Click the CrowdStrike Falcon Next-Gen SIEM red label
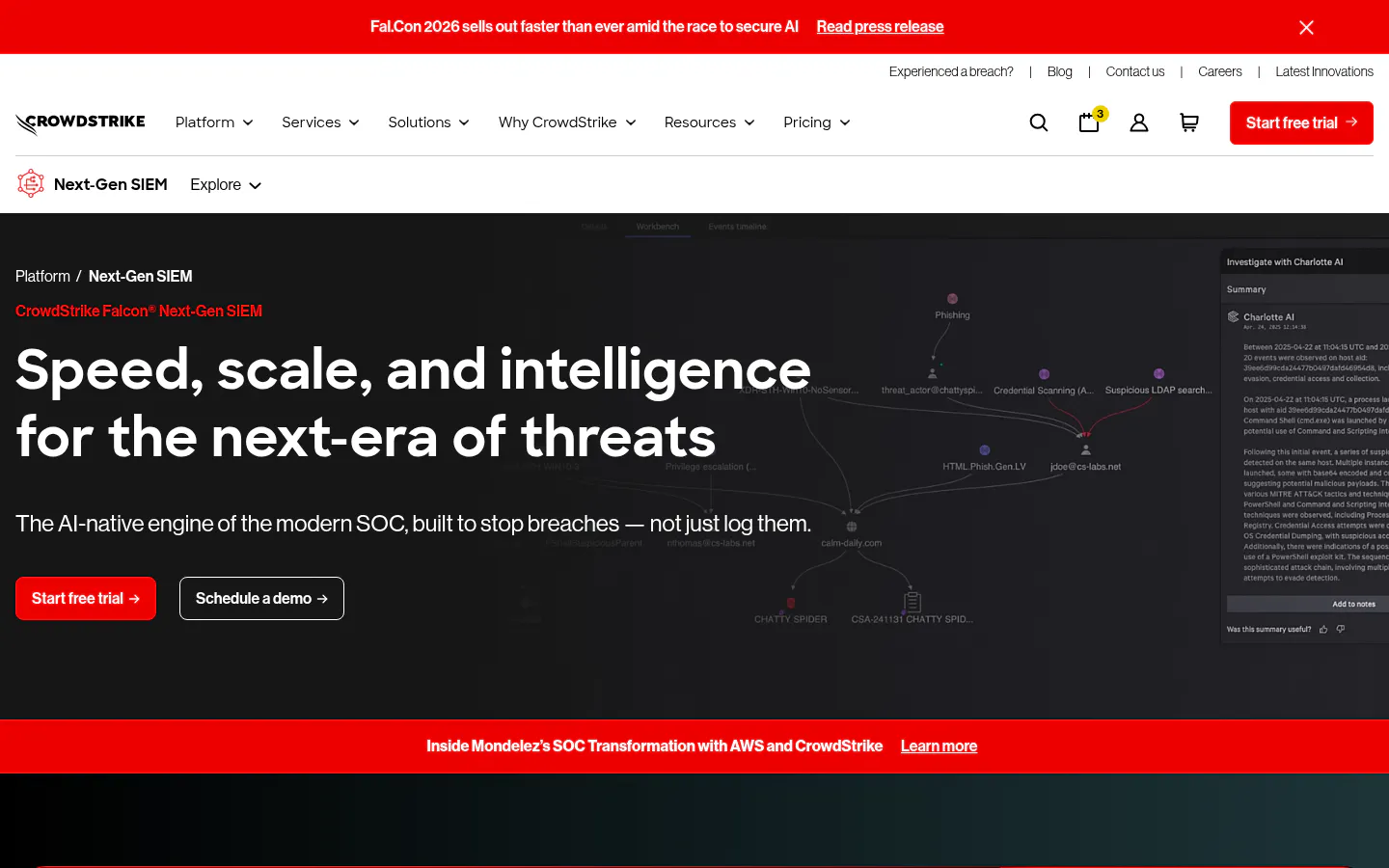1389x868 pixels. (x=139, y=311)
